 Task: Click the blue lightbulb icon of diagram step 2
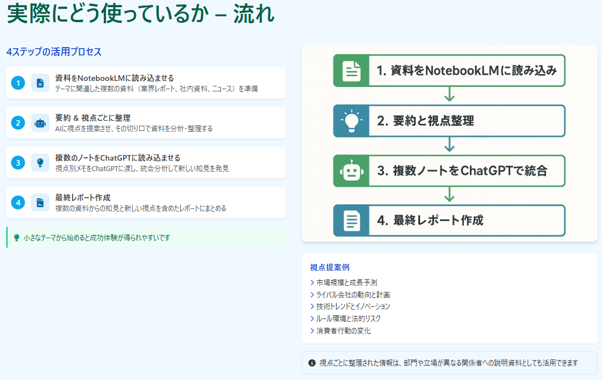pyautogui.click(x=351, y=121)
